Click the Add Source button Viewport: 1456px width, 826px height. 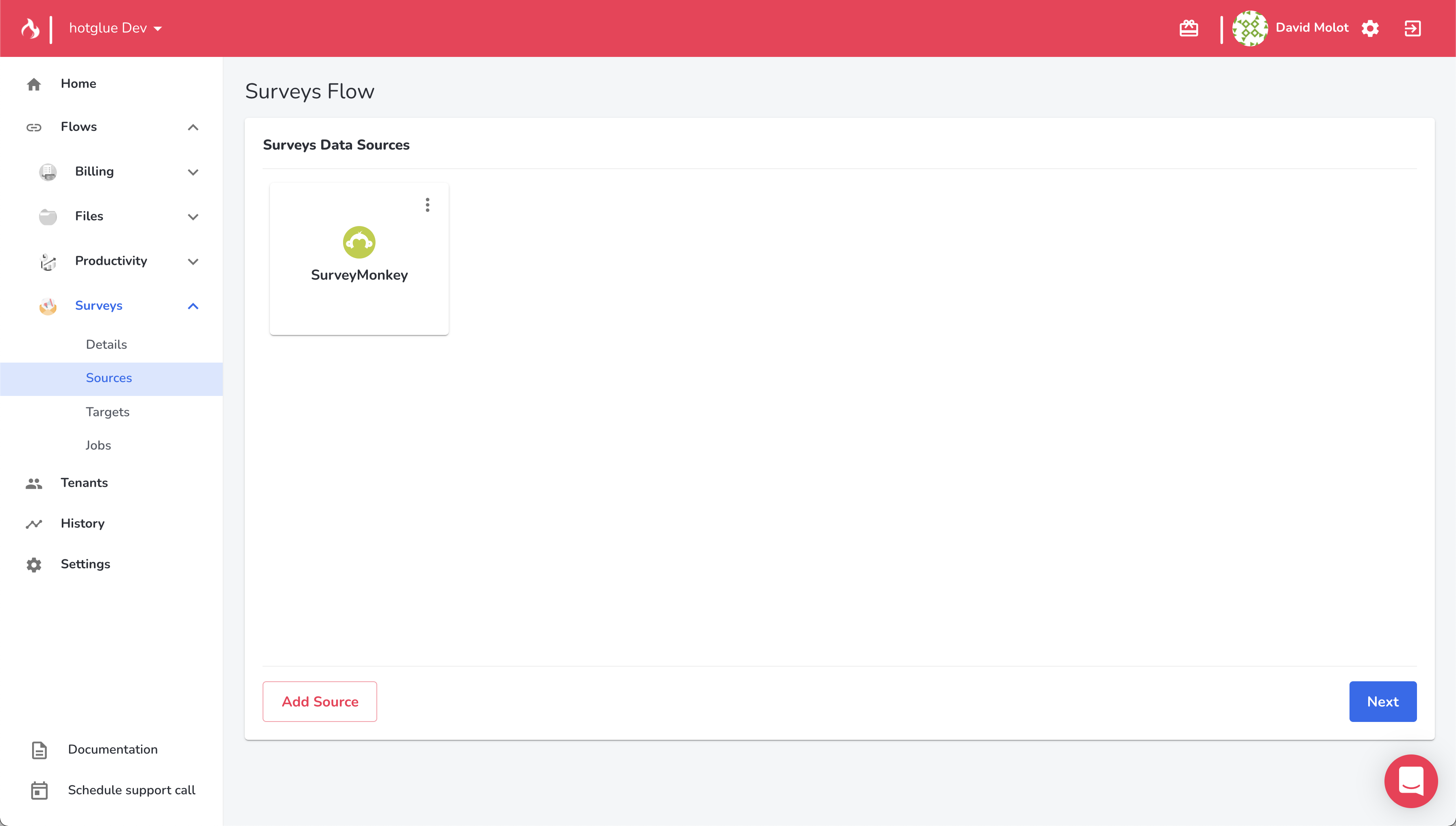click(x=320, y=702)
